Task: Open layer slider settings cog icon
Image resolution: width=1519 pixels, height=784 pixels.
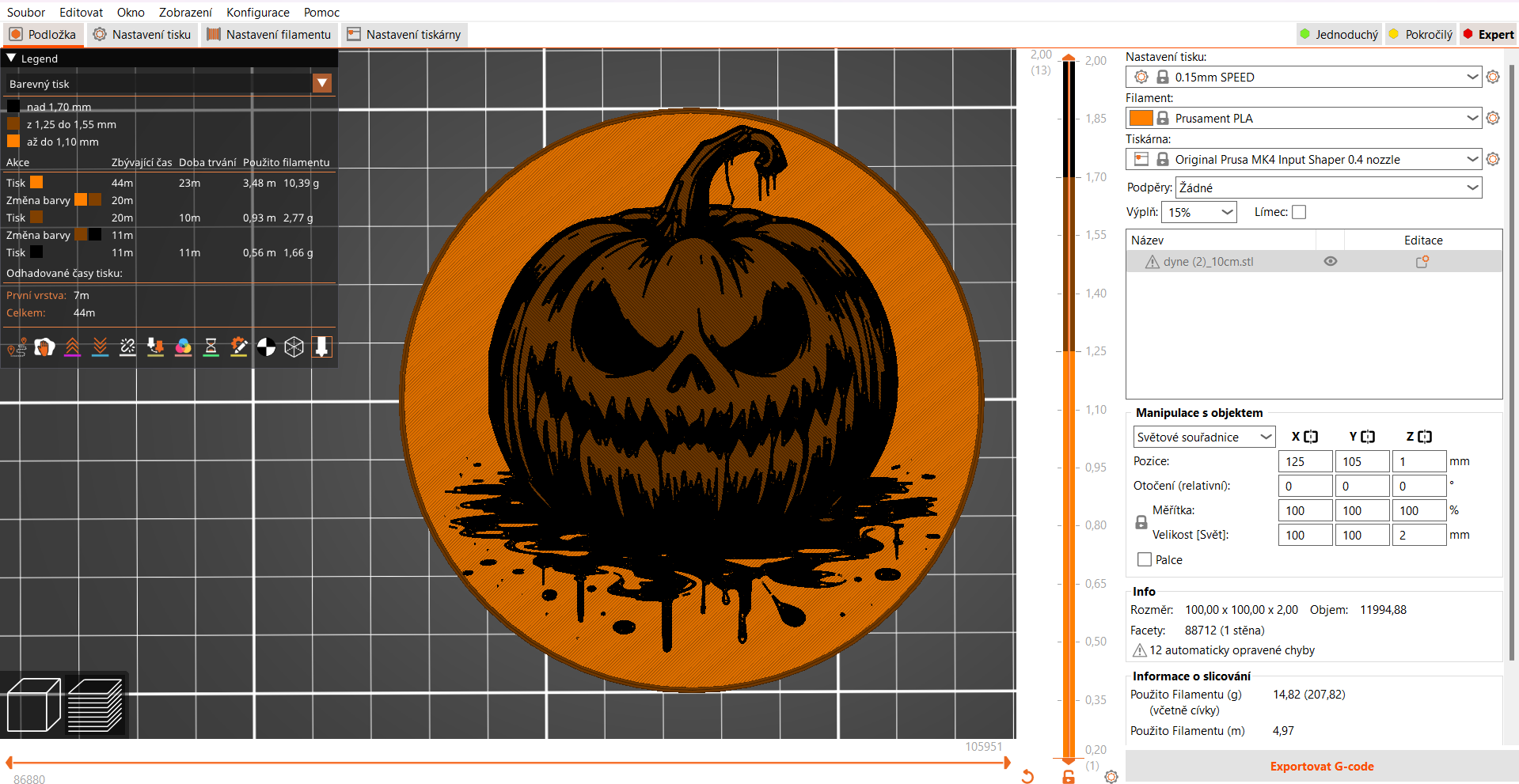Action: [1111, 777]
